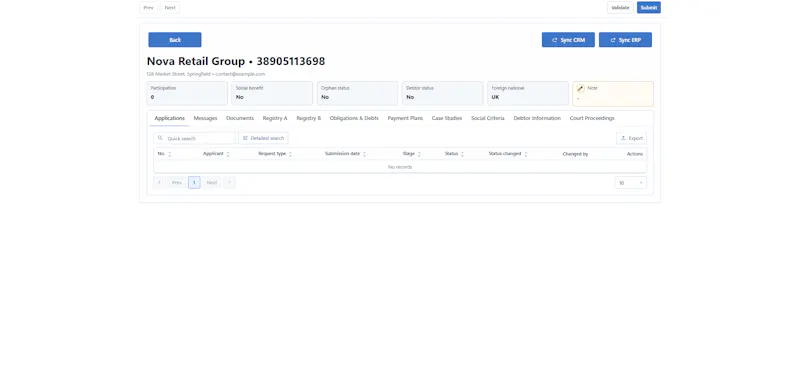Click the pencil edit icon on Note card
Image resolution: width=800 pixels, height=377 pixels.
(580, 88)
